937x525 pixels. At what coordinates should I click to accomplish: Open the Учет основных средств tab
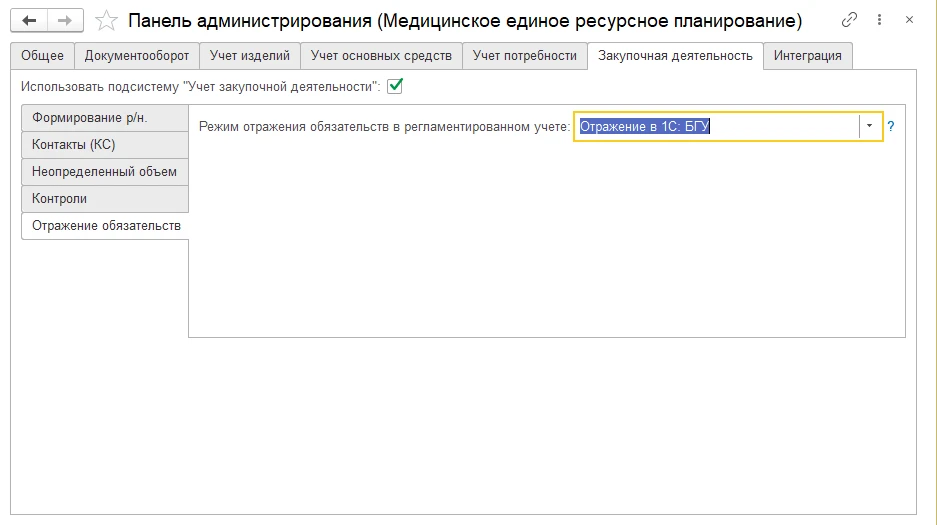coord(381,56)
